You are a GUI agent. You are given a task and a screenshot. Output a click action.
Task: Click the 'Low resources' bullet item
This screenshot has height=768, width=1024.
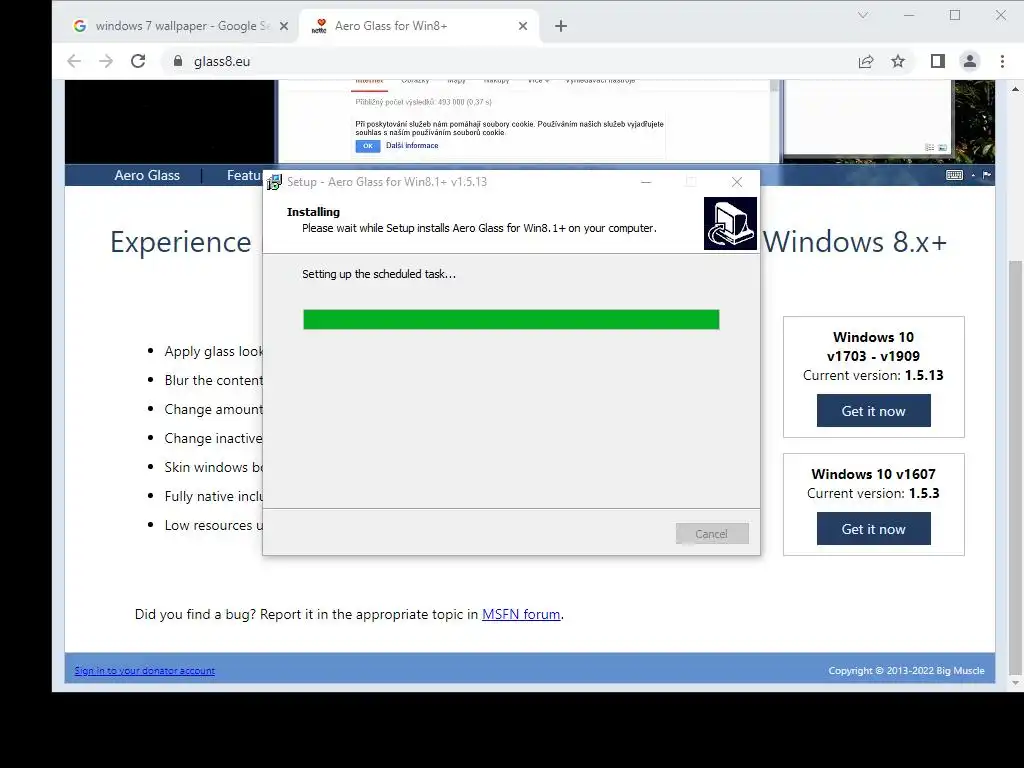click(214, 526)
